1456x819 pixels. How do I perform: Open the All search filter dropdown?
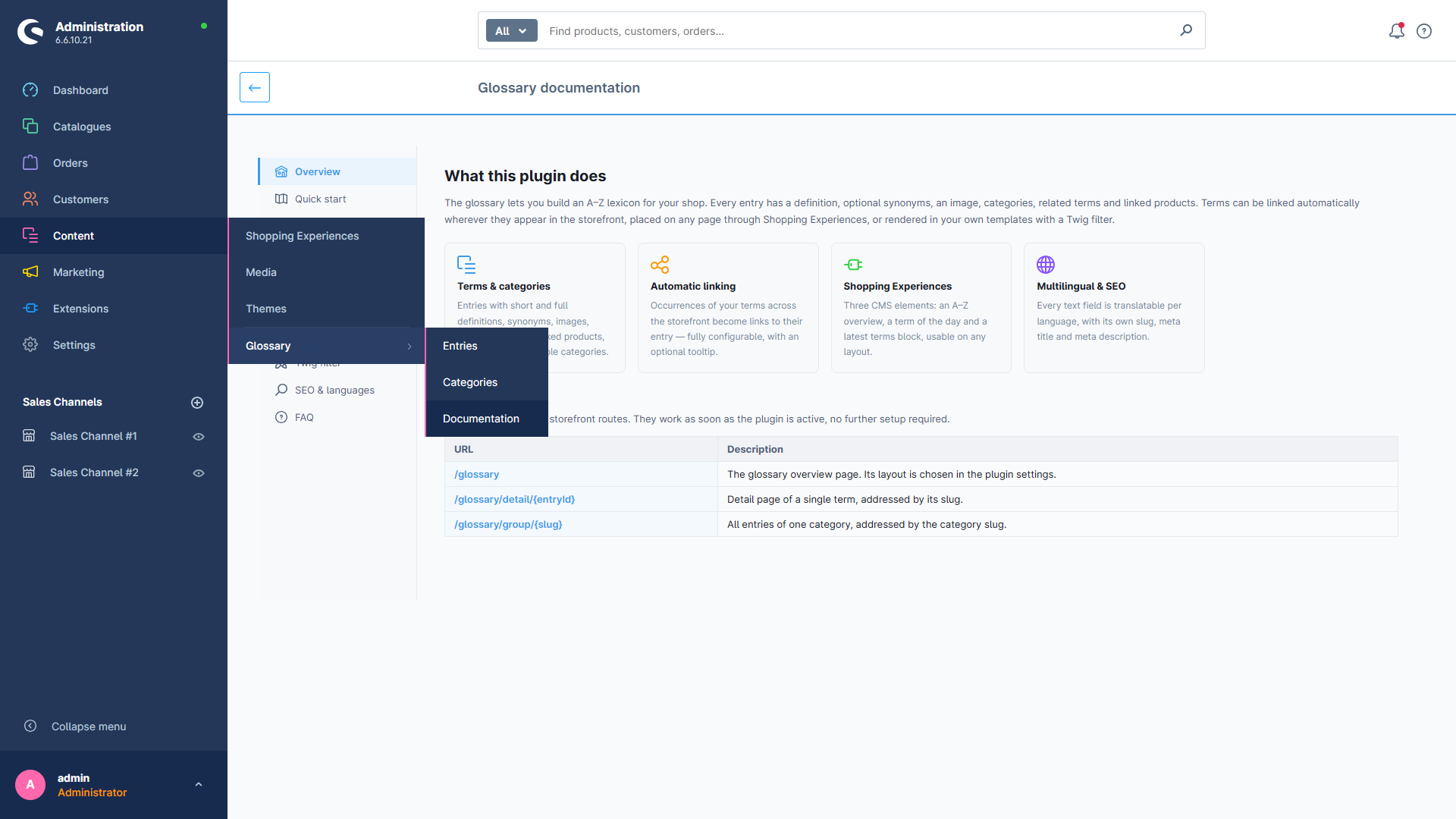pyautogui.click(x=511, y=31)
